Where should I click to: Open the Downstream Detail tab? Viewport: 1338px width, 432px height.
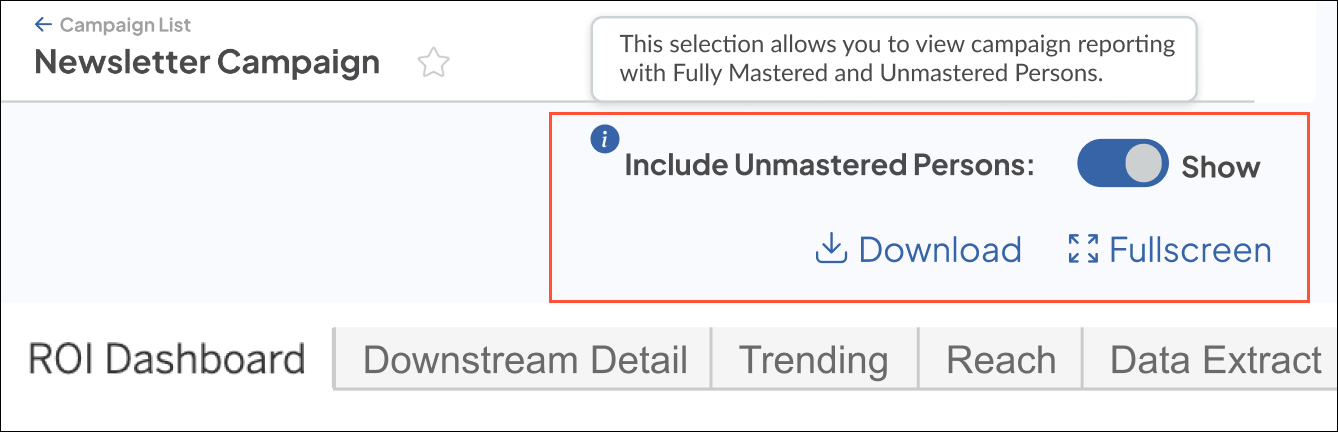[x=525, y=360]
